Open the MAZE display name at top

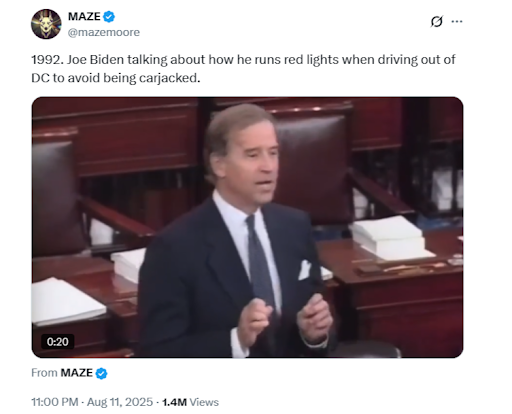click(x=84, y=17)
